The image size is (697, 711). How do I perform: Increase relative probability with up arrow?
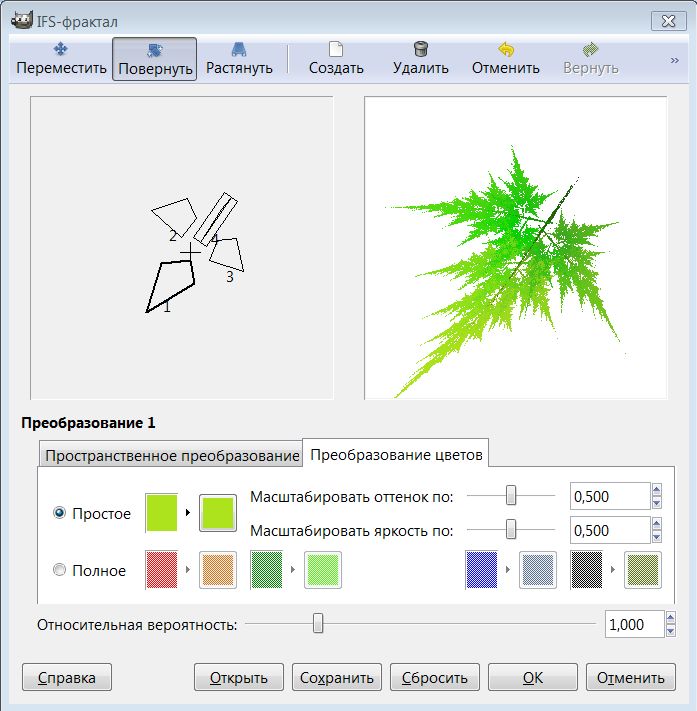tap(657, 618)
